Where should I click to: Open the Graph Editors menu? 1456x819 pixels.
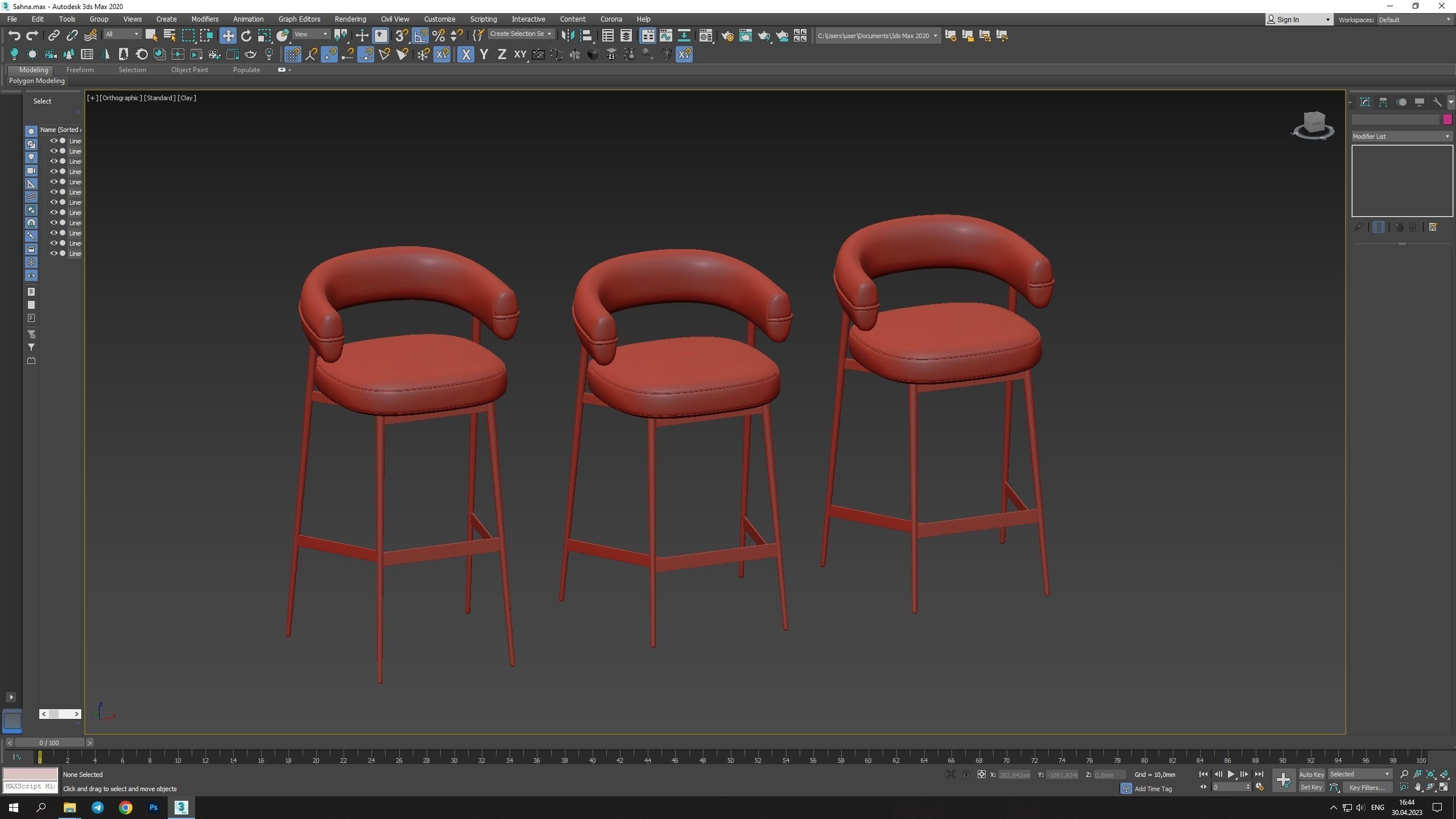[299, 19]
